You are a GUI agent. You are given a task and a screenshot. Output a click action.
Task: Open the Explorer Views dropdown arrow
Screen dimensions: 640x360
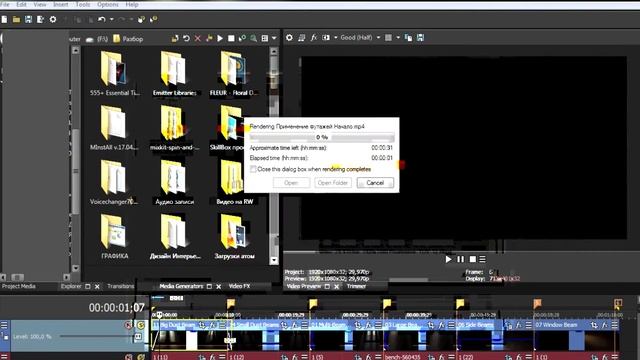tap(274, 38)
